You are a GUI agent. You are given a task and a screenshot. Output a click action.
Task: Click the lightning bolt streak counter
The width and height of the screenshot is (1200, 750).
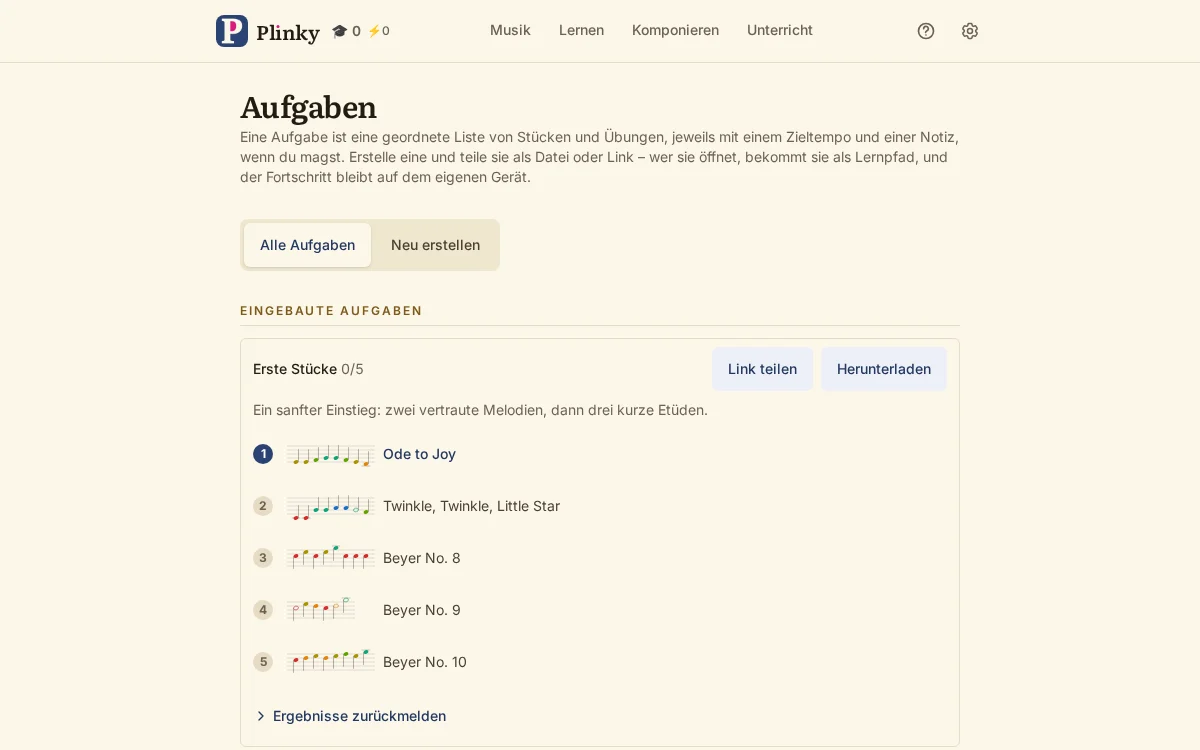tap(379, 31)
